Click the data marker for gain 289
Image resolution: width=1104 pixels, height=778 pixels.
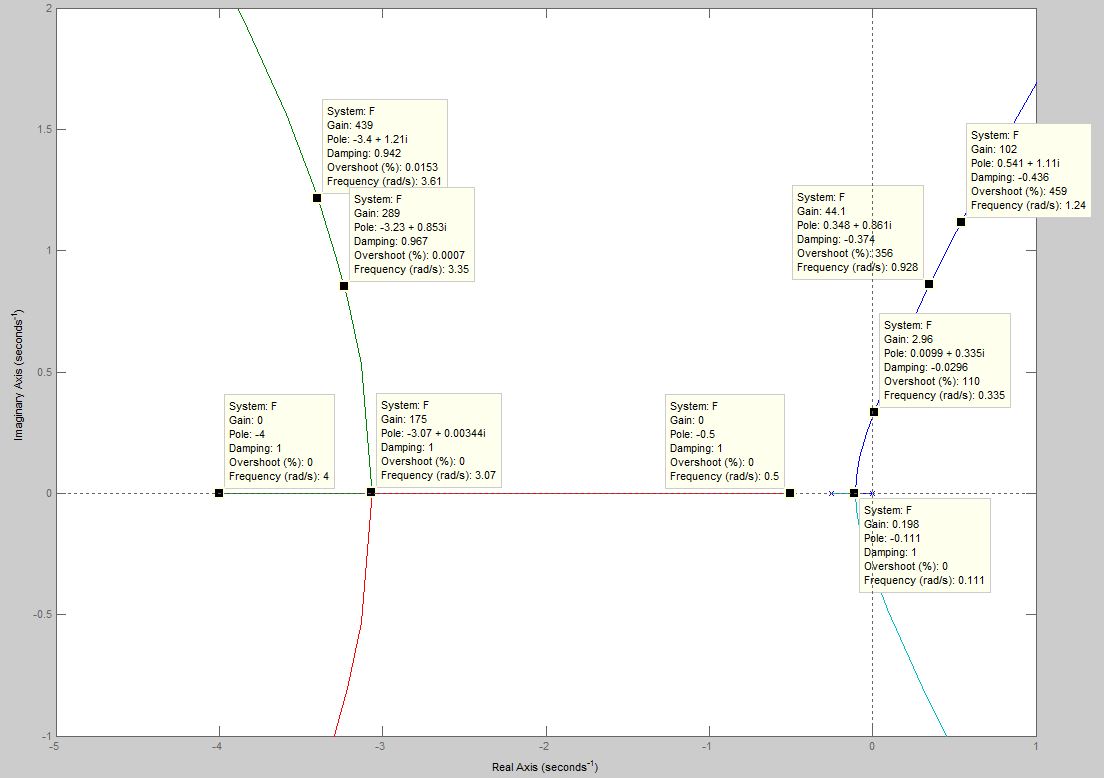coord(344,286)
